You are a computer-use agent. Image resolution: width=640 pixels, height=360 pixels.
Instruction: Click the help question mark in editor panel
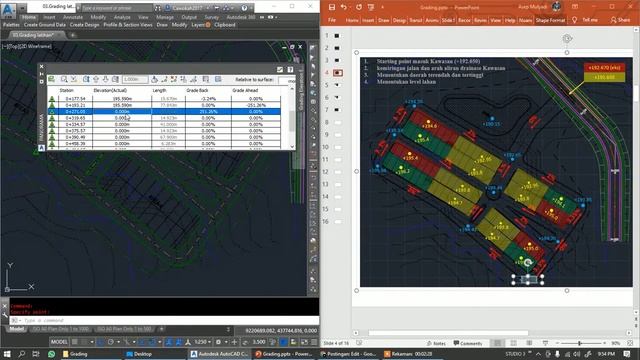pos(290,70)
